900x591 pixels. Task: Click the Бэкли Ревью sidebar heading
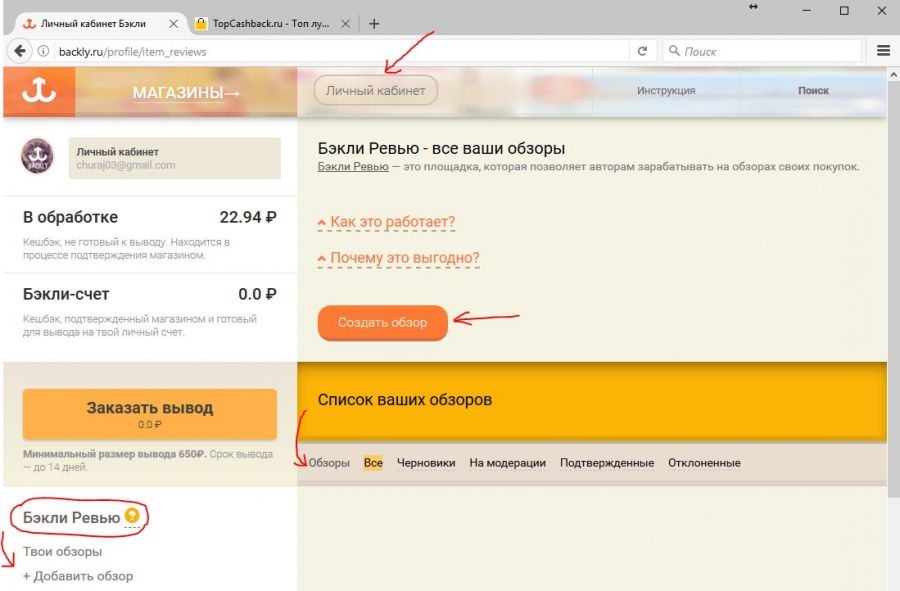coord(71,518)
